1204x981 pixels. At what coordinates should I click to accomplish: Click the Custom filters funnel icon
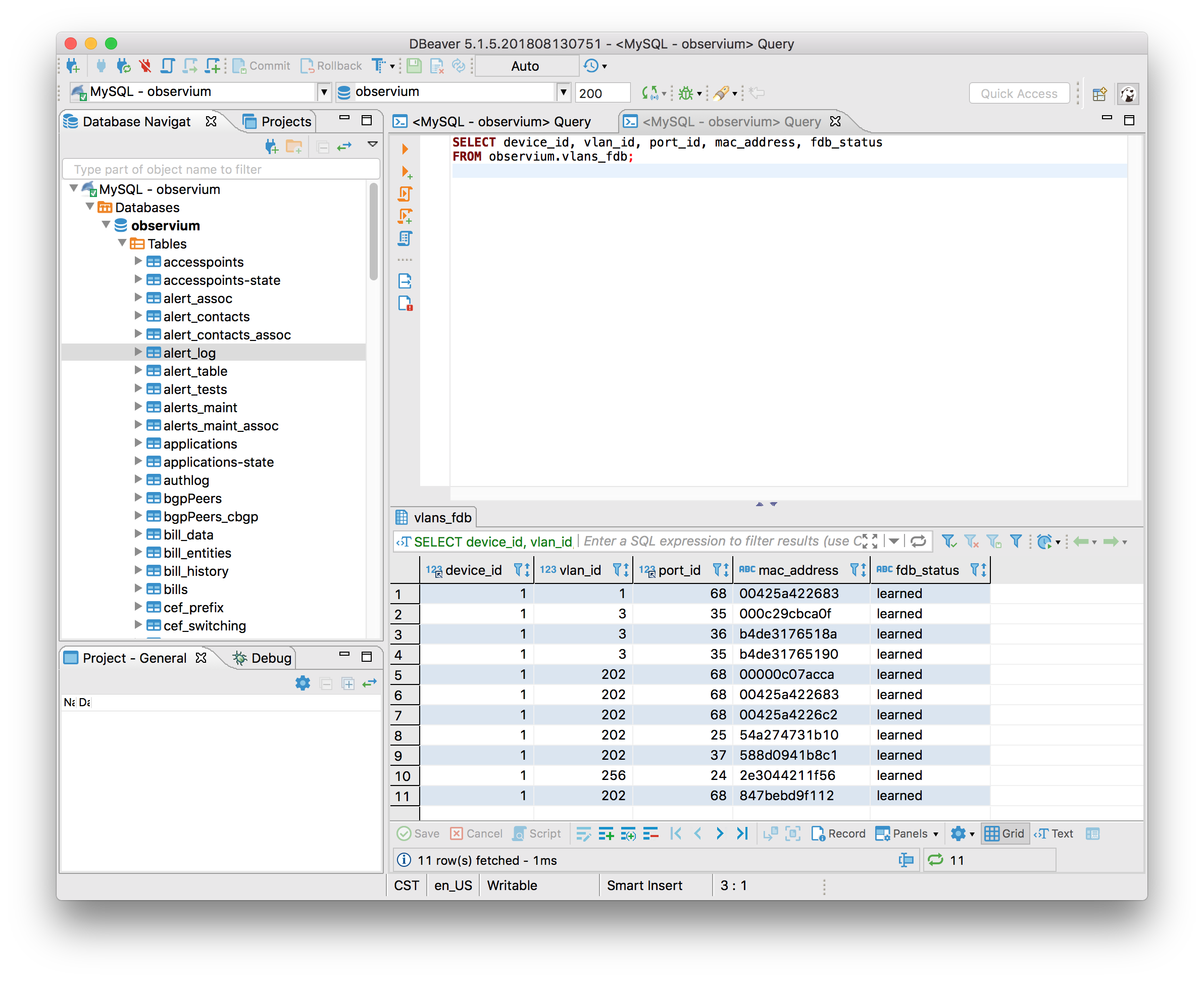pyautogui.click(x=1016, y=542)
